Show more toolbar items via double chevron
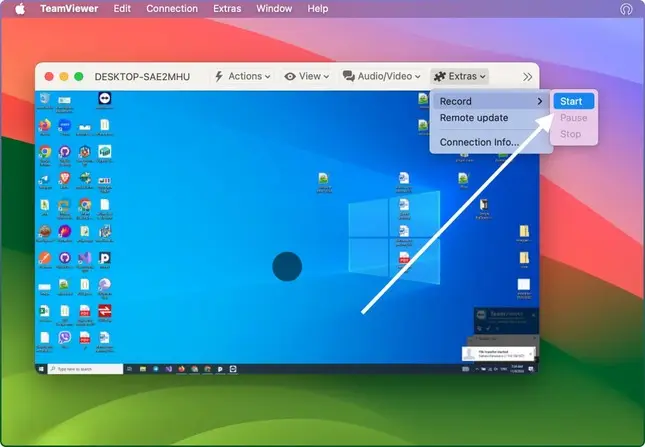 527,77
